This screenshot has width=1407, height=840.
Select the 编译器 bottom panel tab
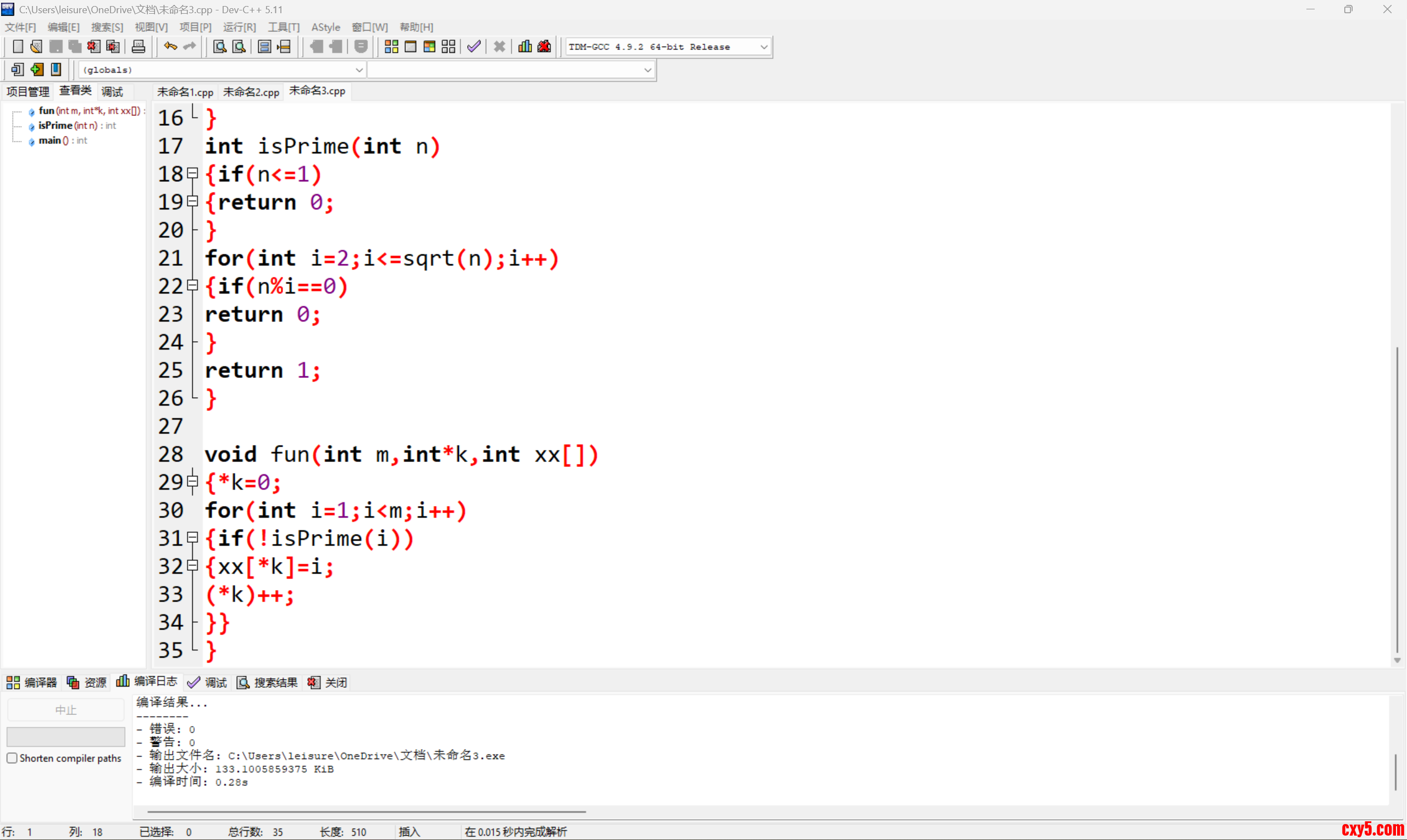coord(32,682)
